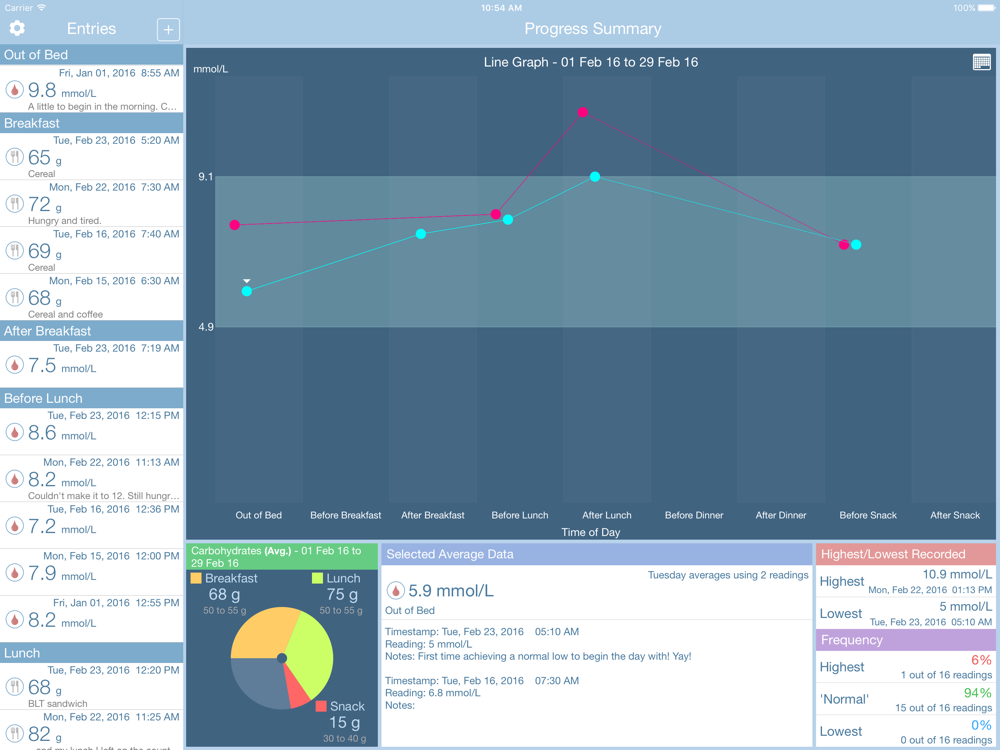The height and width of the screenshot is (750, 1000).
Task: Tap the blood drop icon for the Jan 01 8.2 reading
Action: click(15, 620)
